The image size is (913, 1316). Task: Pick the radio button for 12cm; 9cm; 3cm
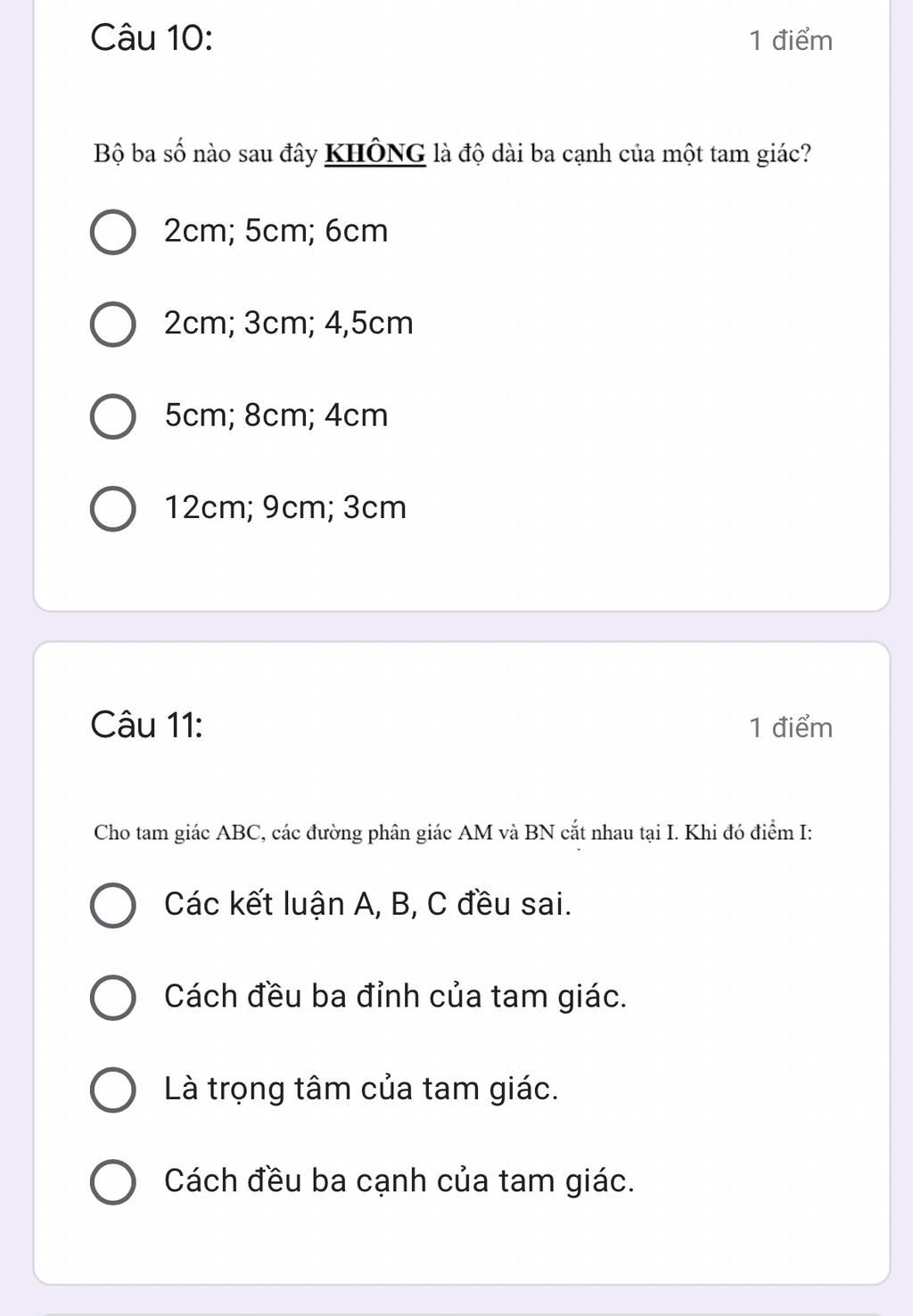click(x=113, y=508)
